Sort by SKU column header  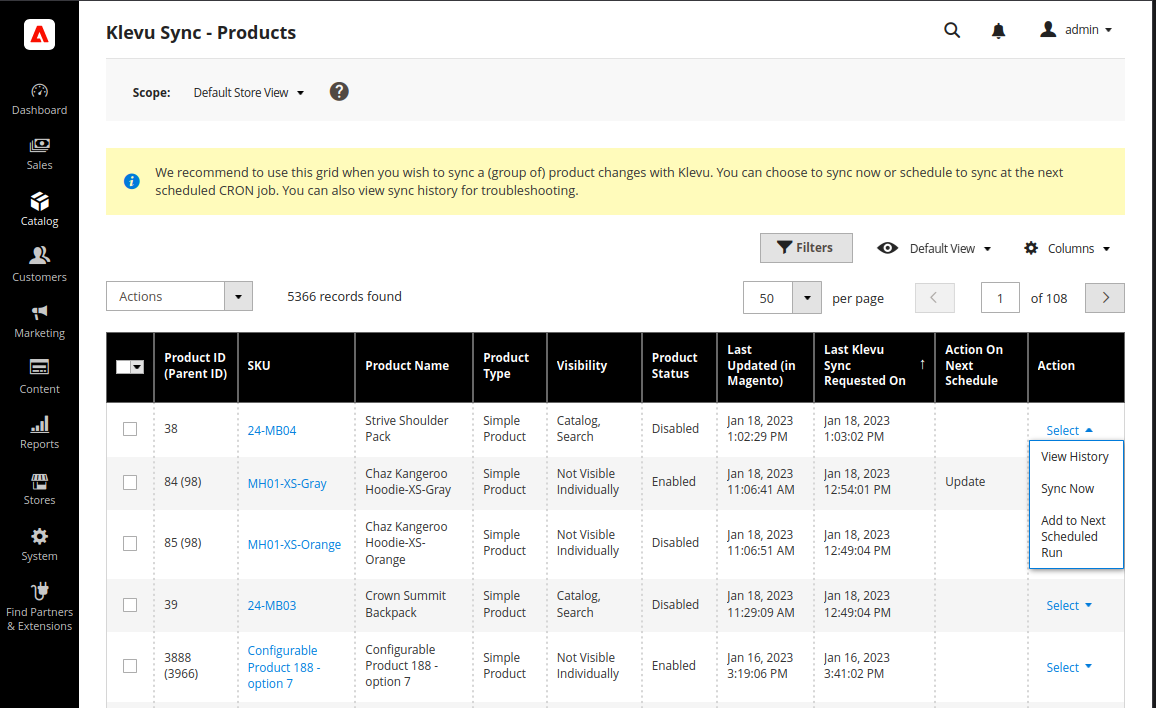tap(296, 366)
